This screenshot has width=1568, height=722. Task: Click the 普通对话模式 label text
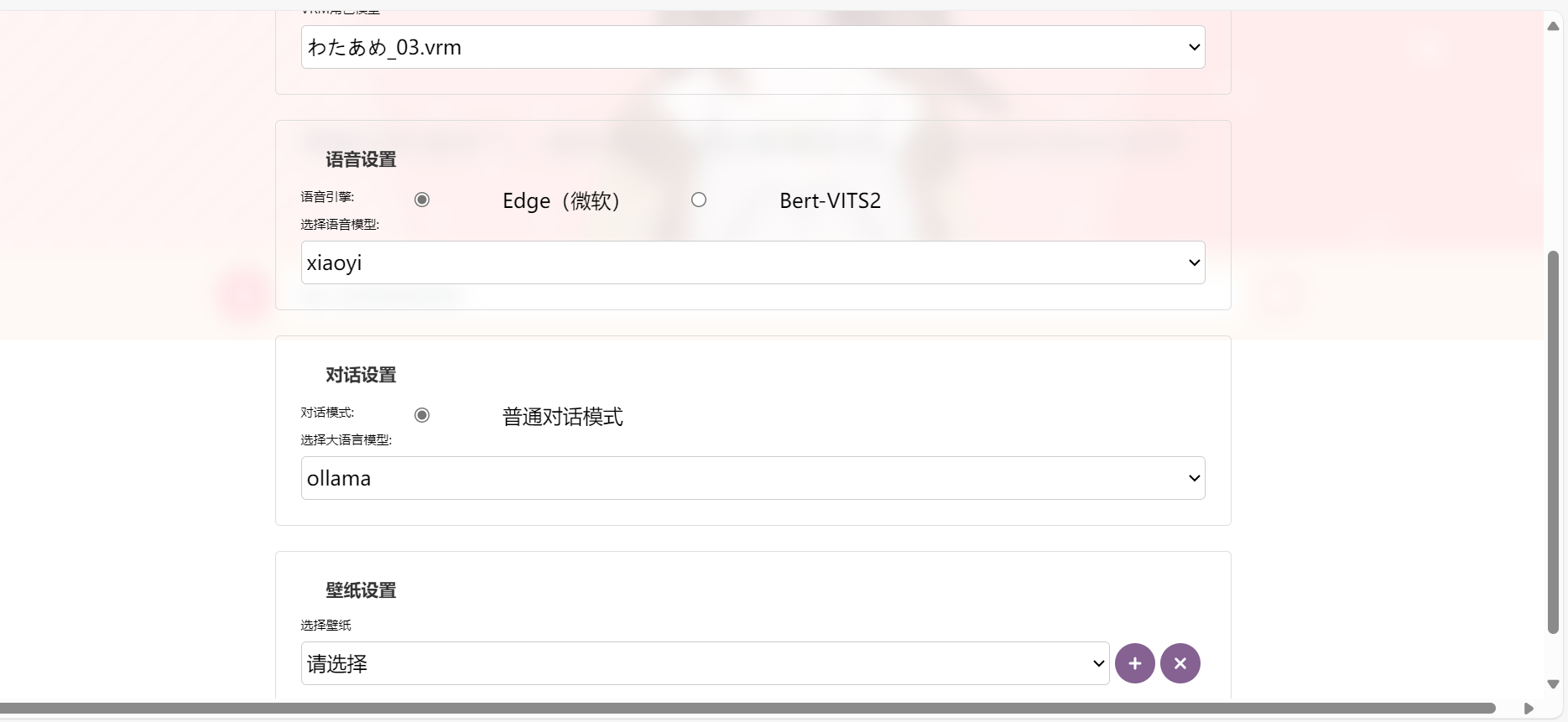tap(562, 417)
